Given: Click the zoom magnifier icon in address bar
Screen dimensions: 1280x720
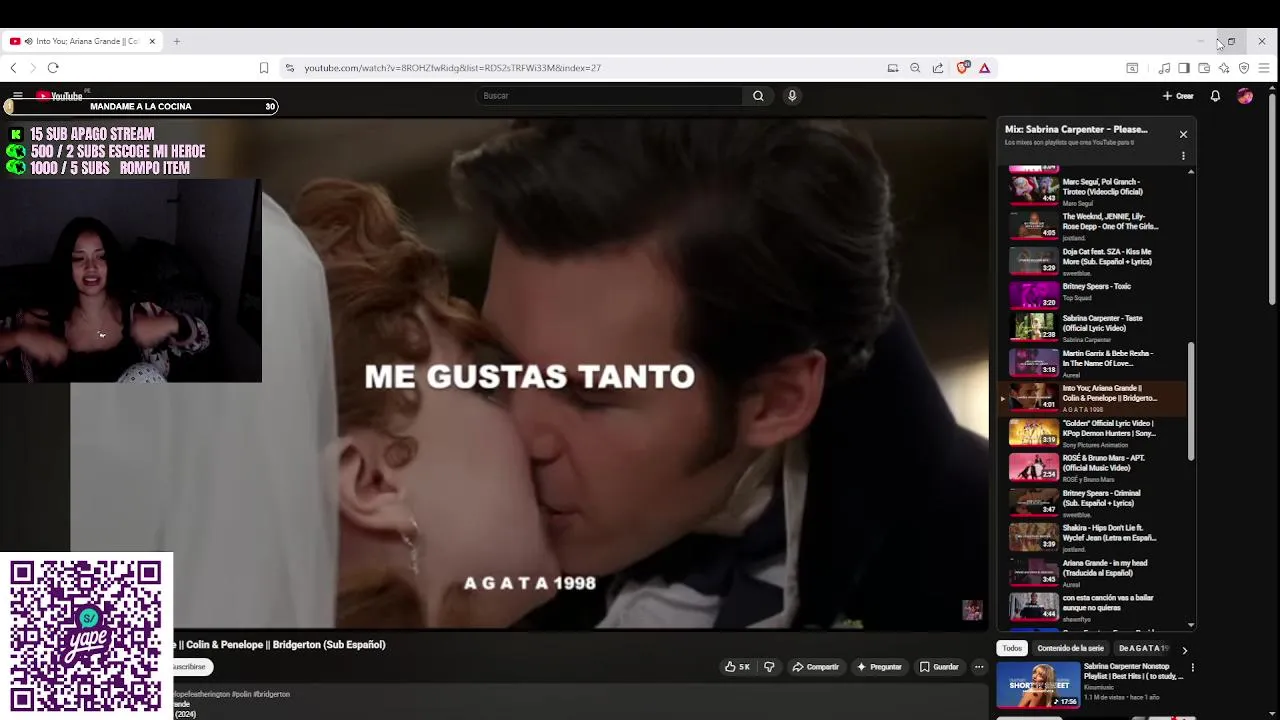Looking at the screenshot, I should tap(915, 68).
